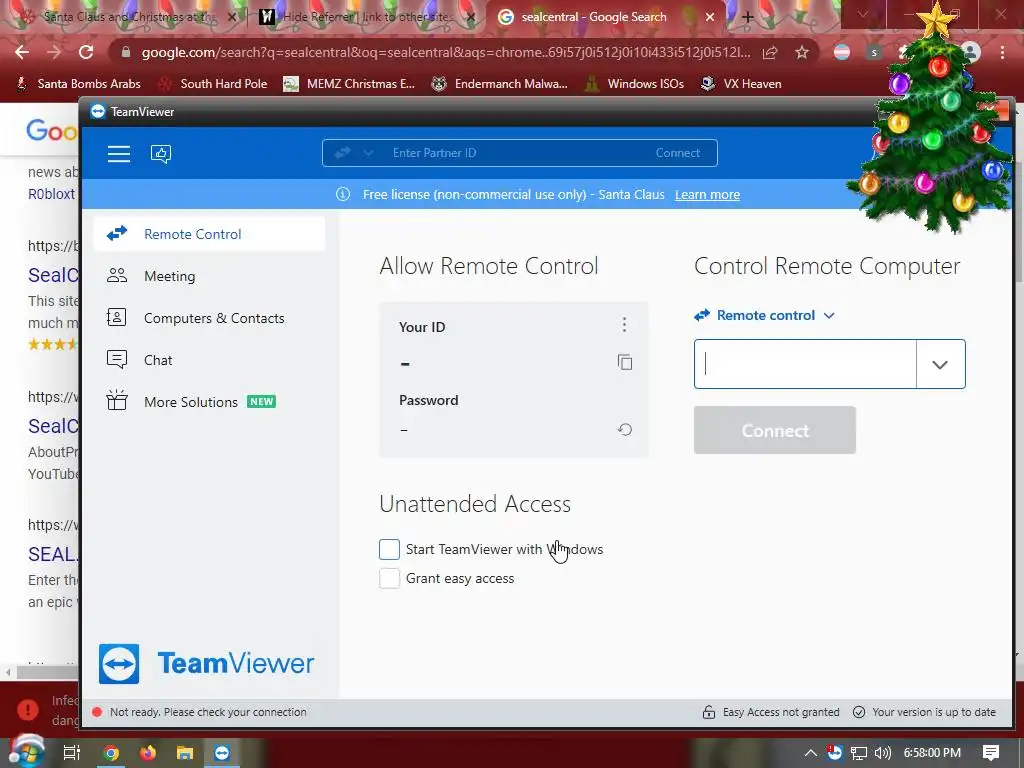Refresh the password with the circular arrow icon

tap(625, 430)
